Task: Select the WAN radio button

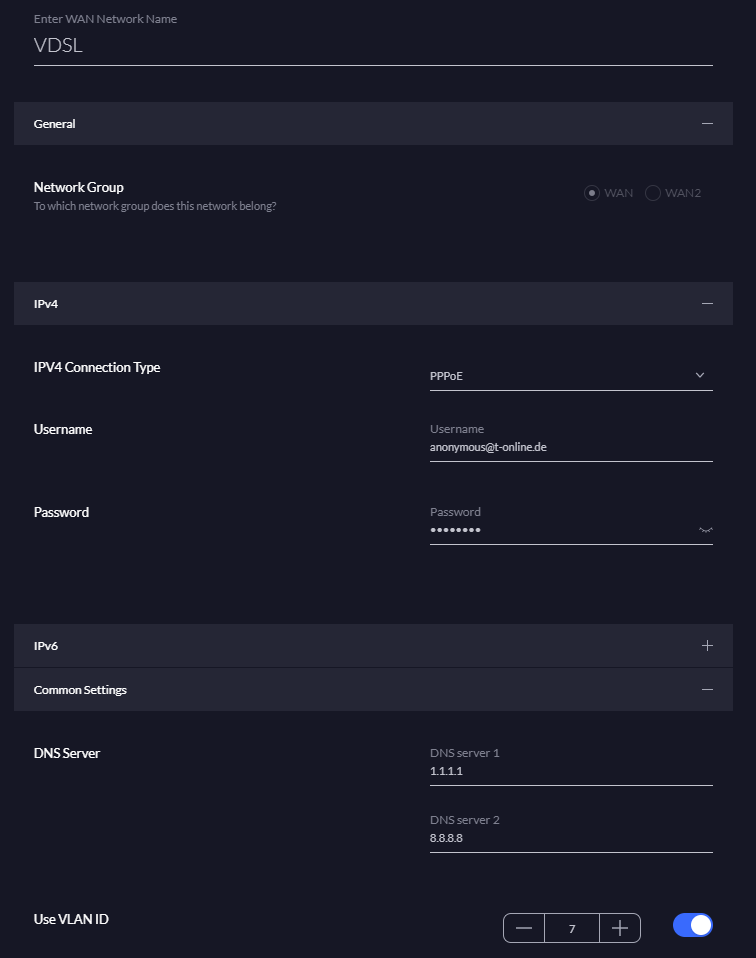Action: (x=592, y=193)
